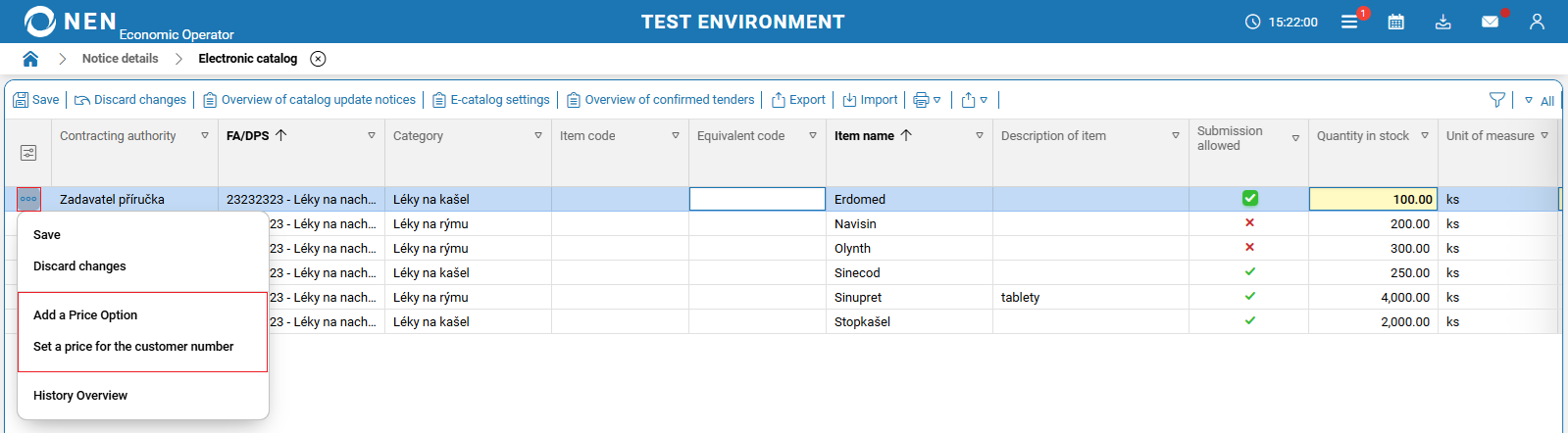Click the download tray icon
1568x433 pixels.
pos(1442,22)
